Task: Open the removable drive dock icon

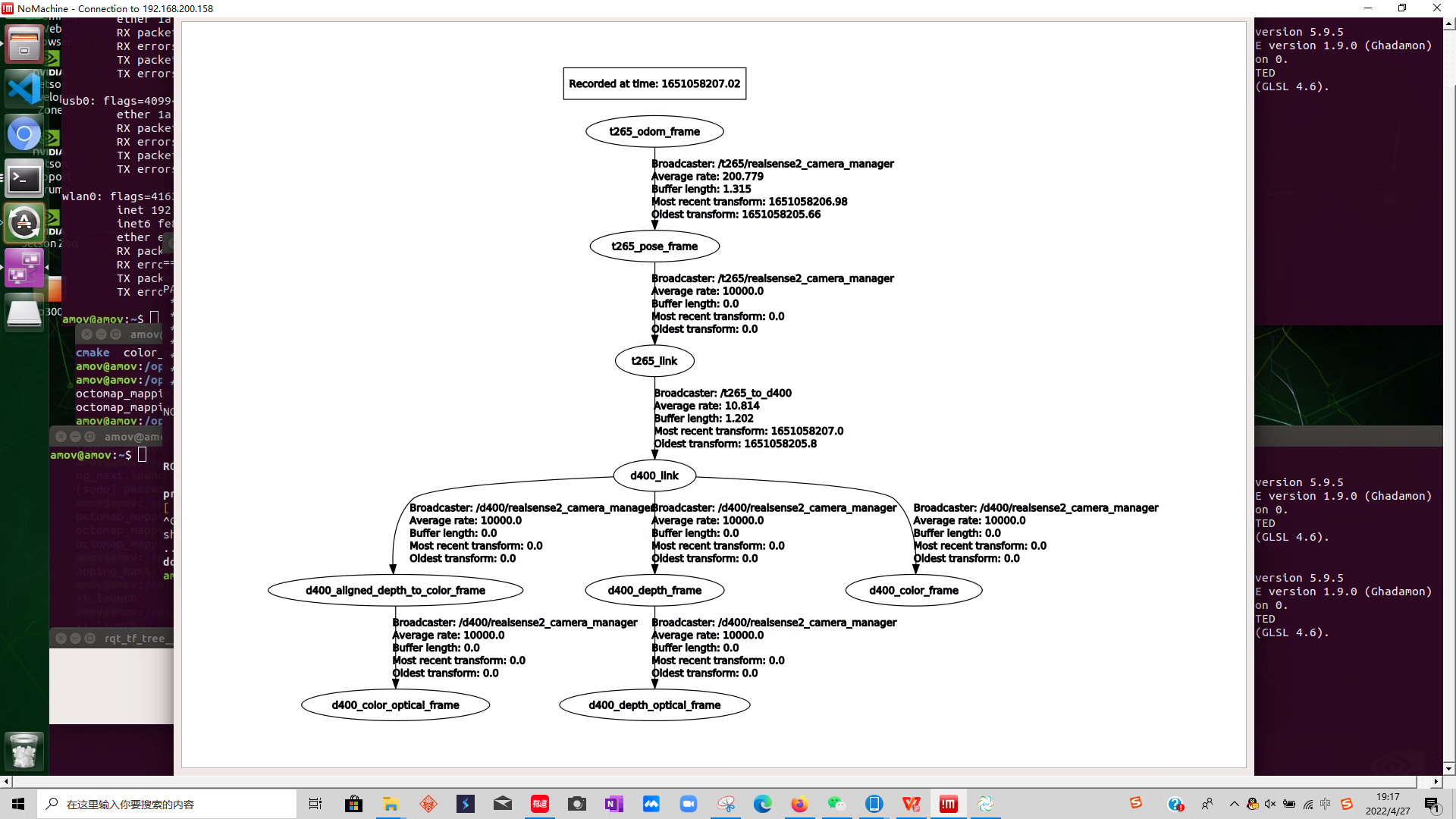Action: click(24, 312)
